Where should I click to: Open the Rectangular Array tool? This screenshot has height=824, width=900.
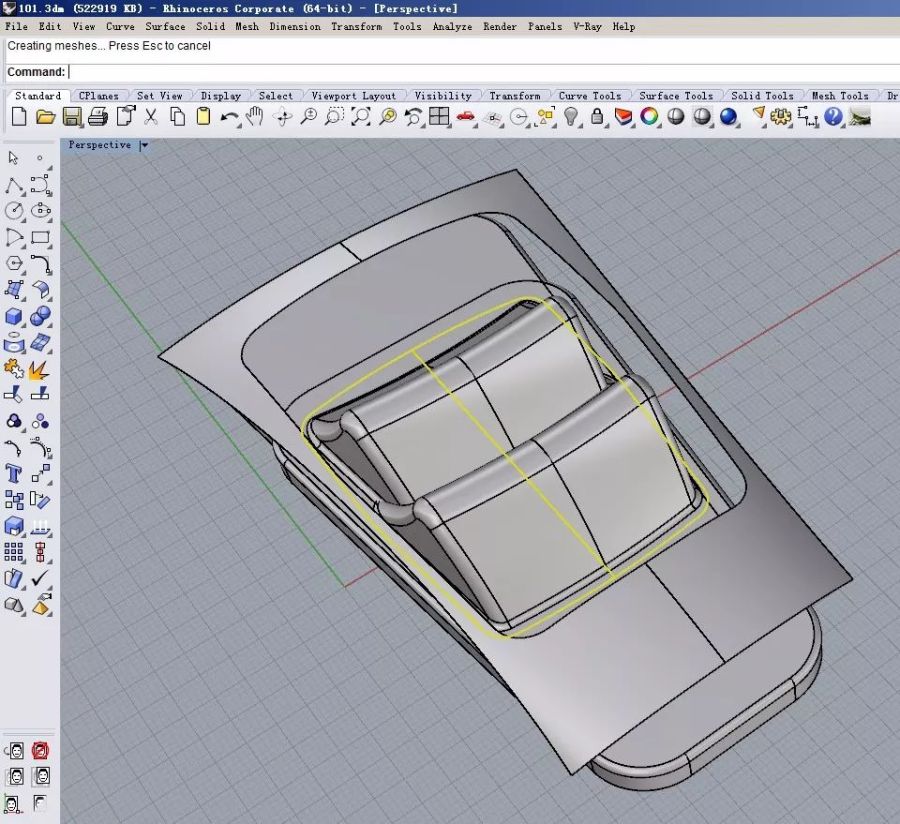coord(14,552)
